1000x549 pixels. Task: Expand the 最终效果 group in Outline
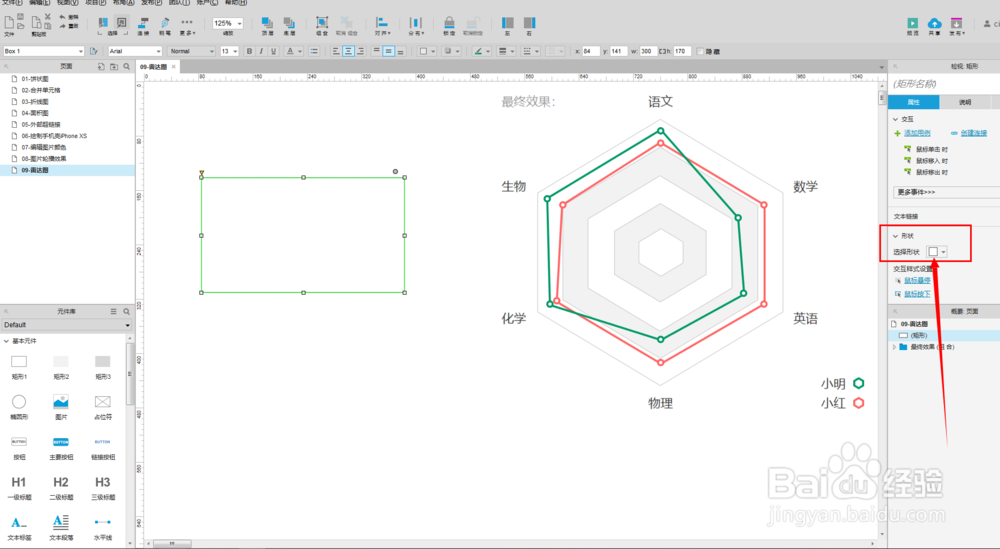(x=894, y=347)
